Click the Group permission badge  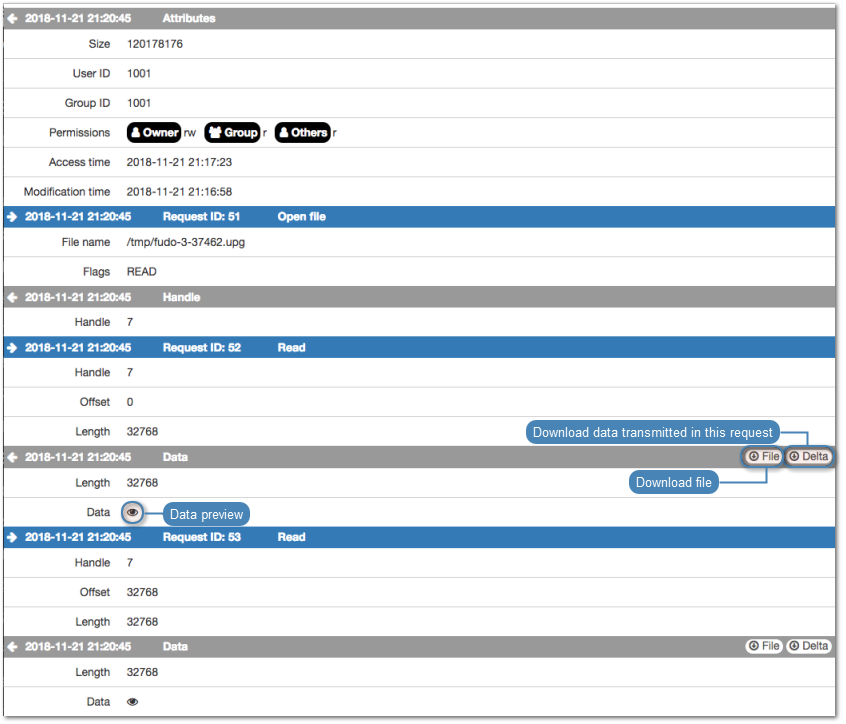coord(232,132)
